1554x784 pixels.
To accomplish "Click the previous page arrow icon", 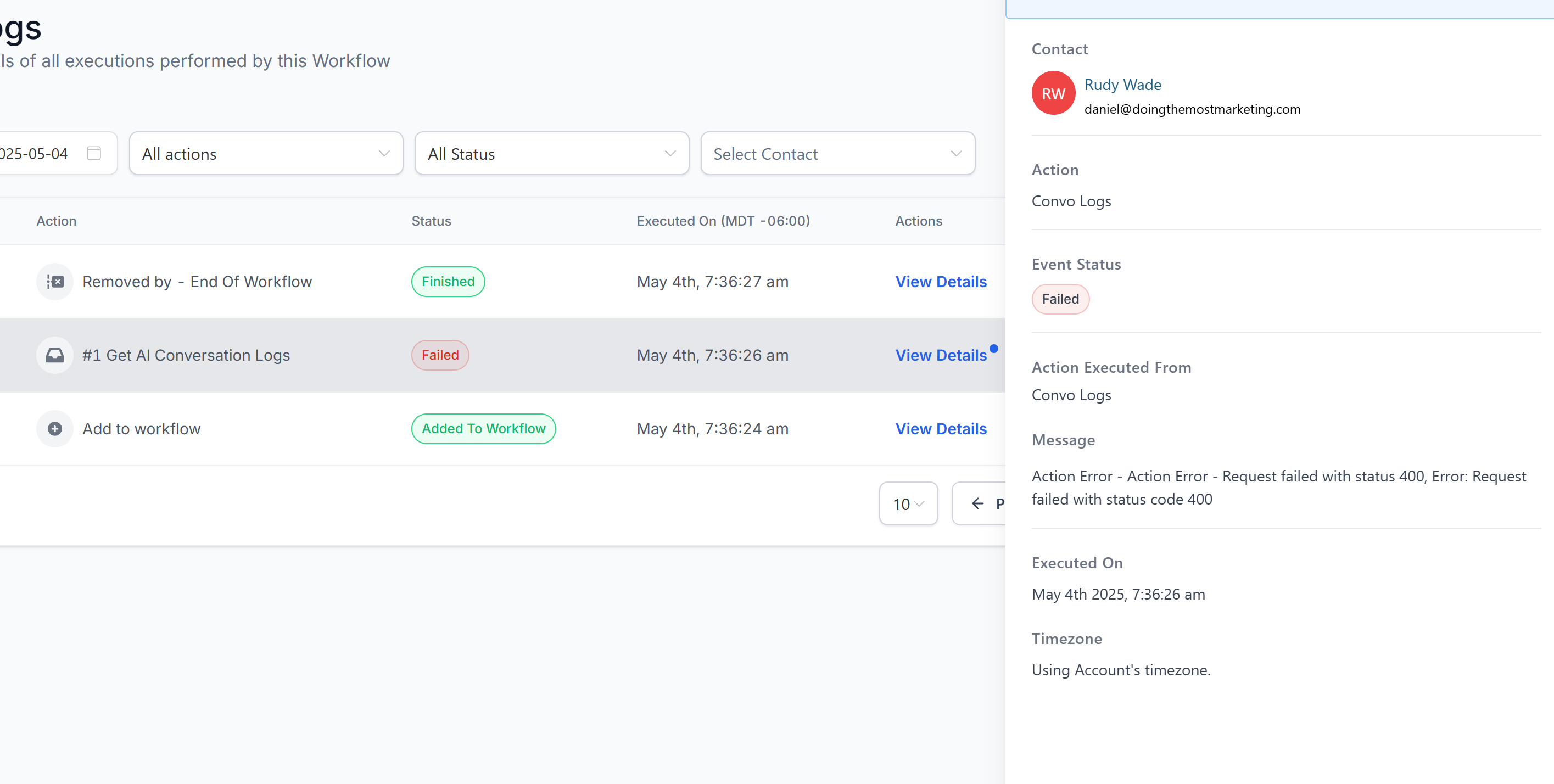I will coord(979,503).
